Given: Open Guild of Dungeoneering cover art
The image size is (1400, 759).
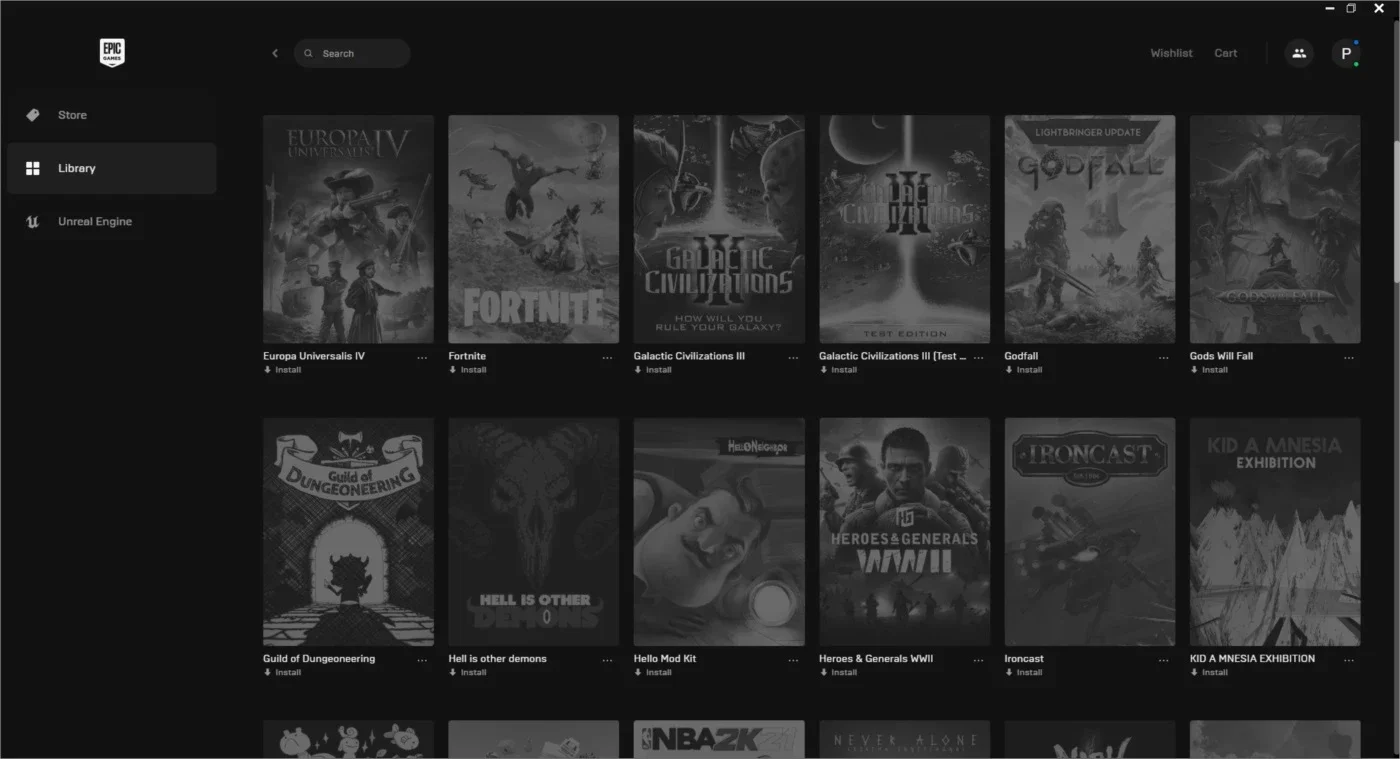Looking at the screenshot, I should tap(348, 532).
